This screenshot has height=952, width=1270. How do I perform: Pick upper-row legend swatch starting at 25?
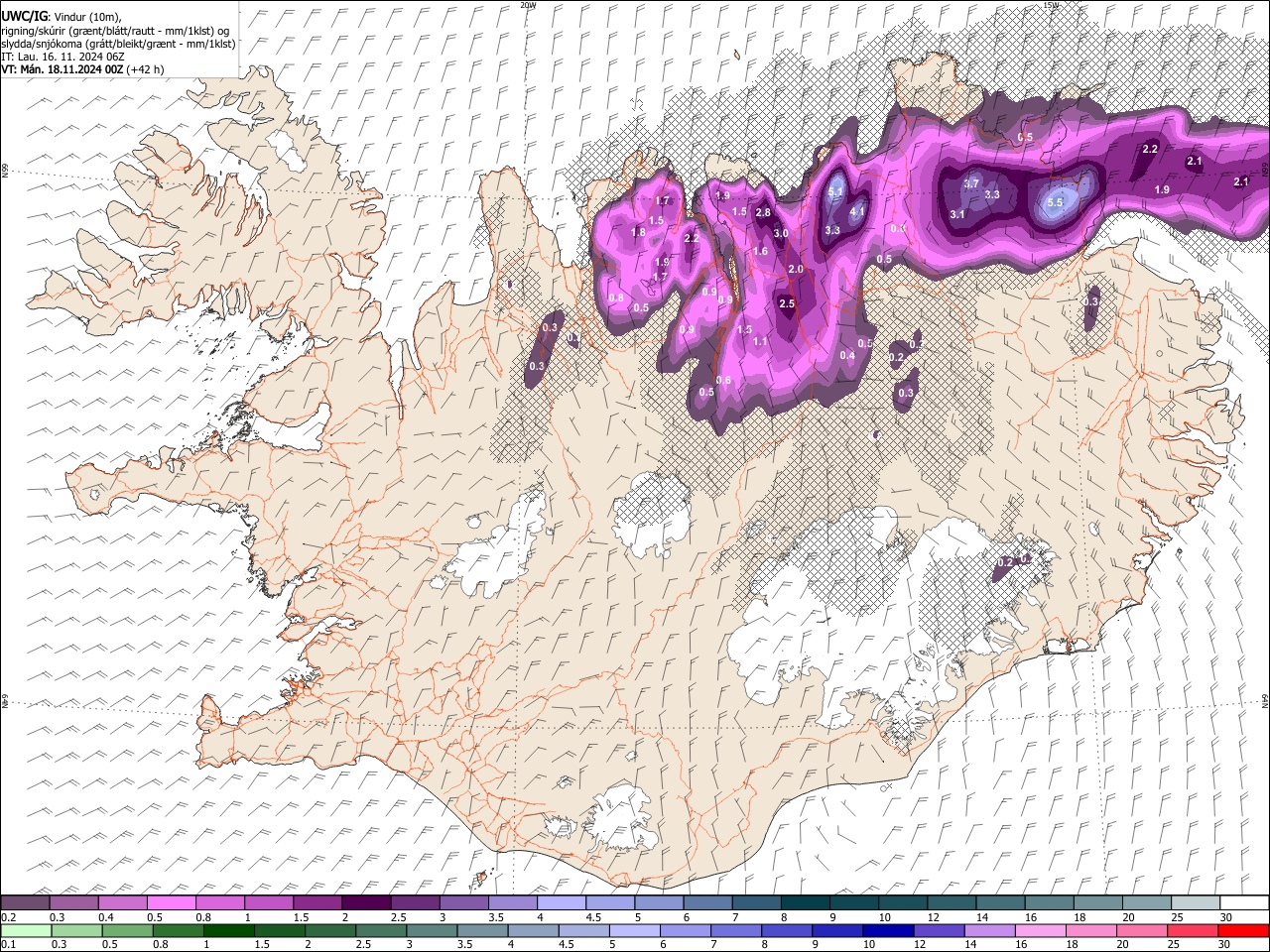[x=1196, y=902]
